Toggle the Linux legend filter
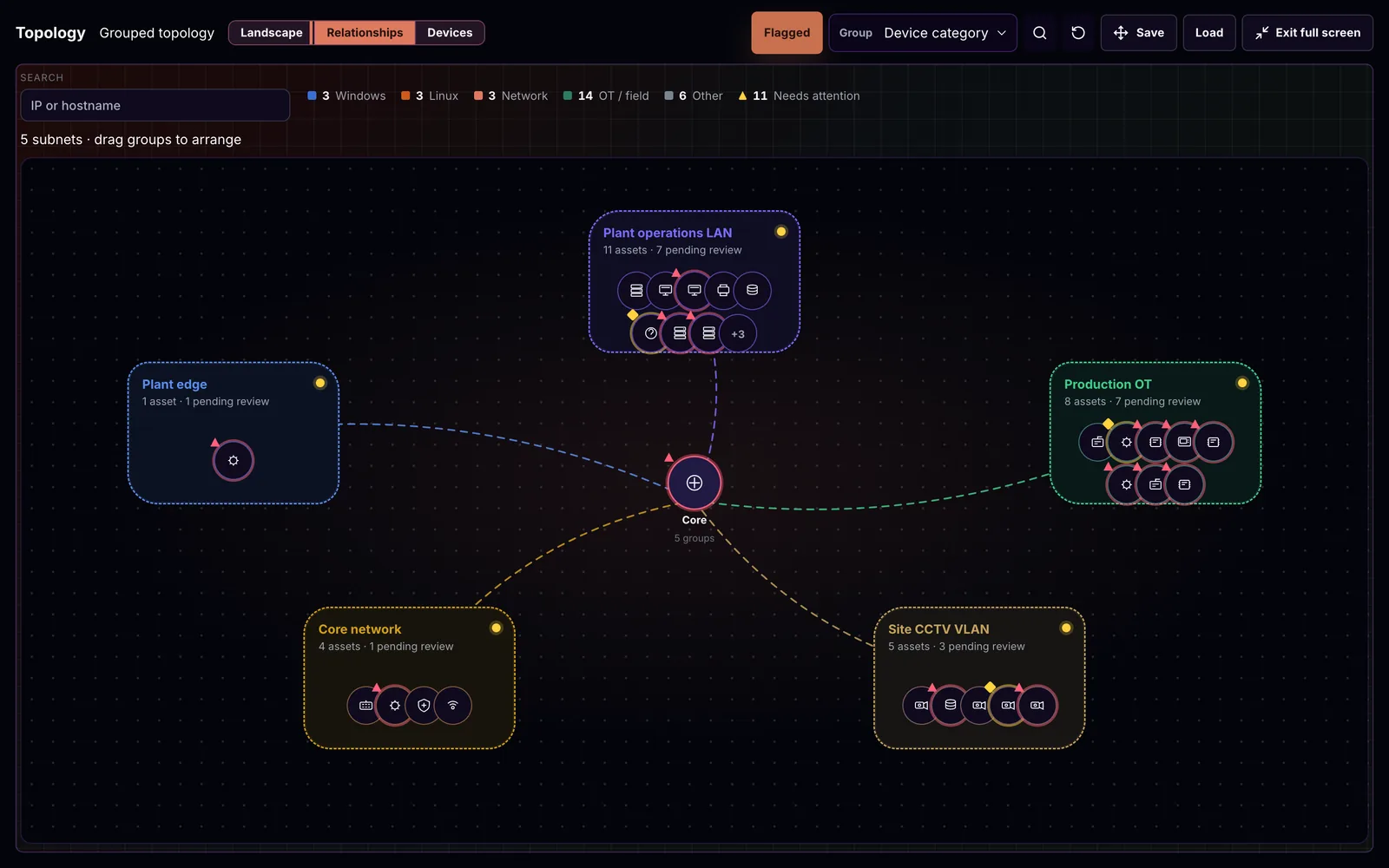The height and width of the screenshot is (868, 1389). pyautogui.click(x=430, y=95)
